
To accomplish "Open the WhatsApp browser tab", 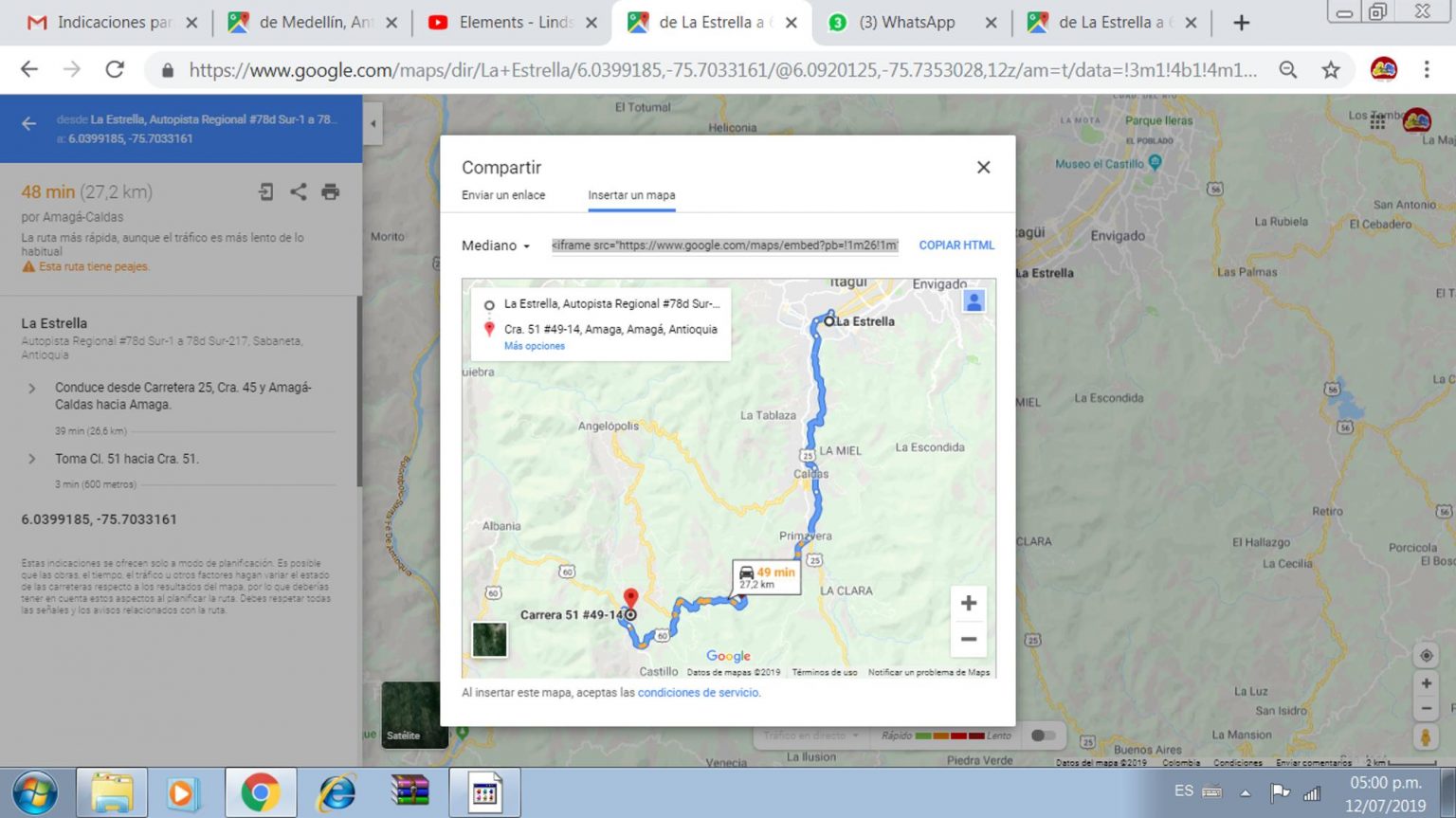I will pos(905,22).
